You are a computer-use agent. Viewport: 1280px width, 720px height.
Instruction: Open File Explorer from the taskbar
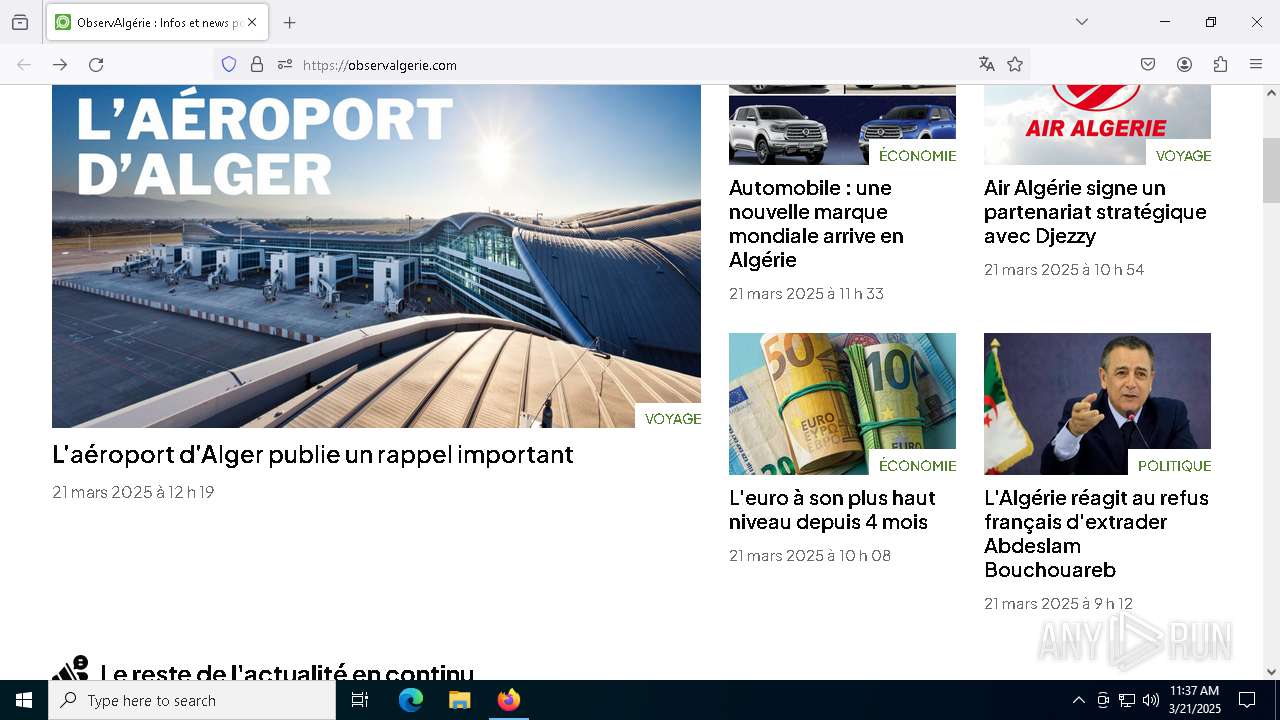tap(459, 700)
